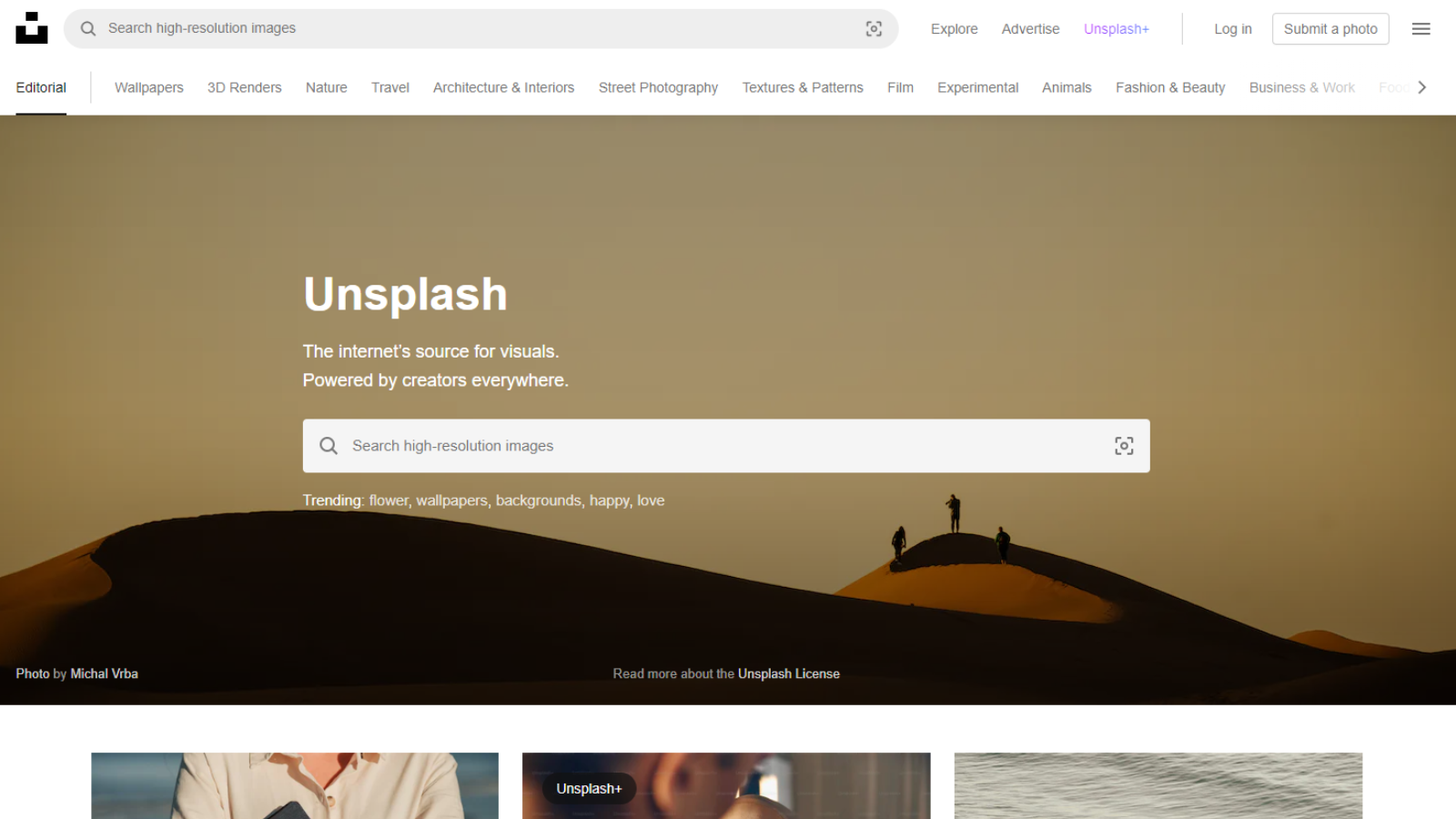This screenshot has width=1456, height=819.
Task: Click trending term happy
Action: (x=610, y=500)
